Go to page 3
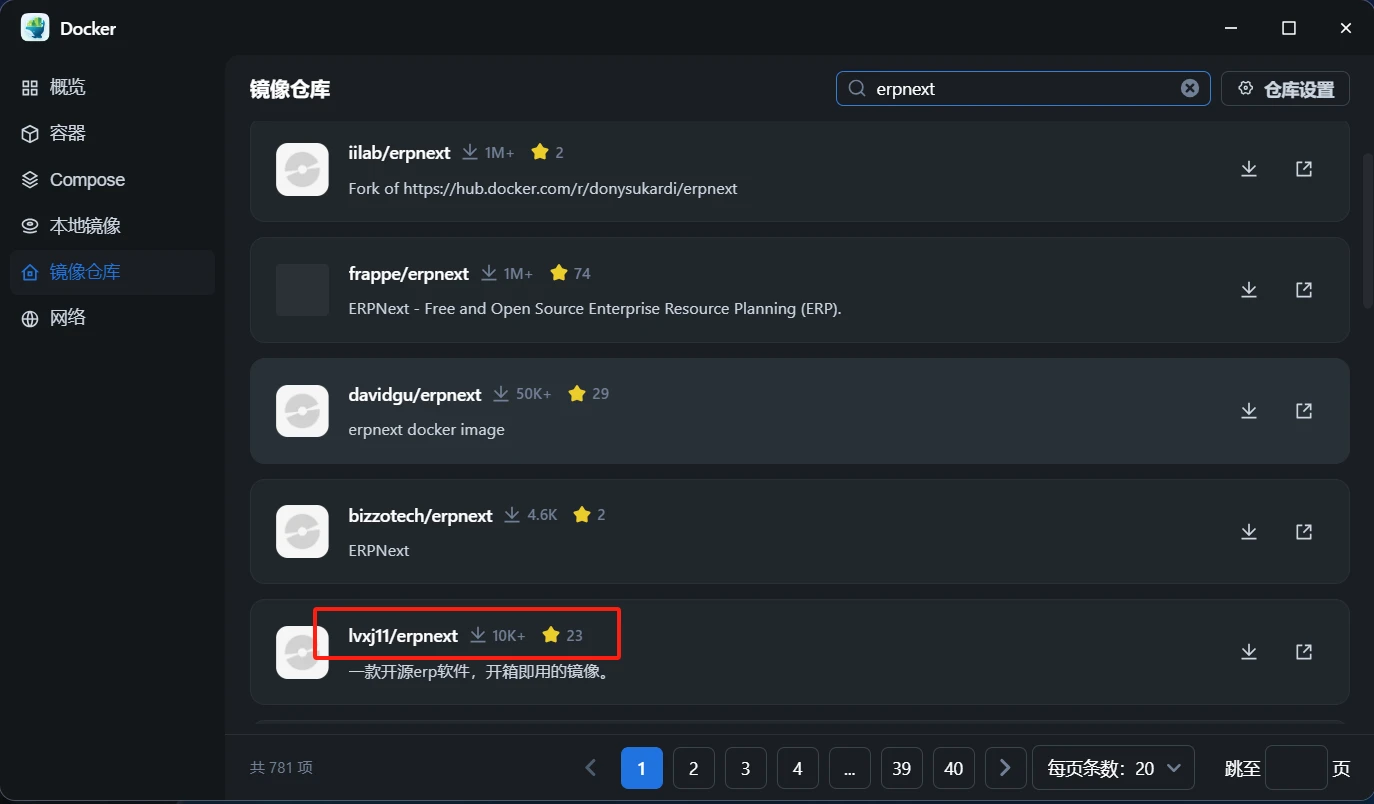 pos(746,768)
